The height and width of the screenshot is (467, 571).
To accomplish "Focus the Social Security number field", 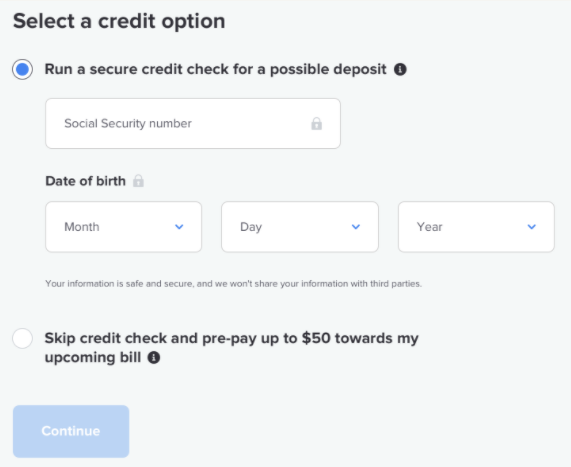I will coord(193,123).
